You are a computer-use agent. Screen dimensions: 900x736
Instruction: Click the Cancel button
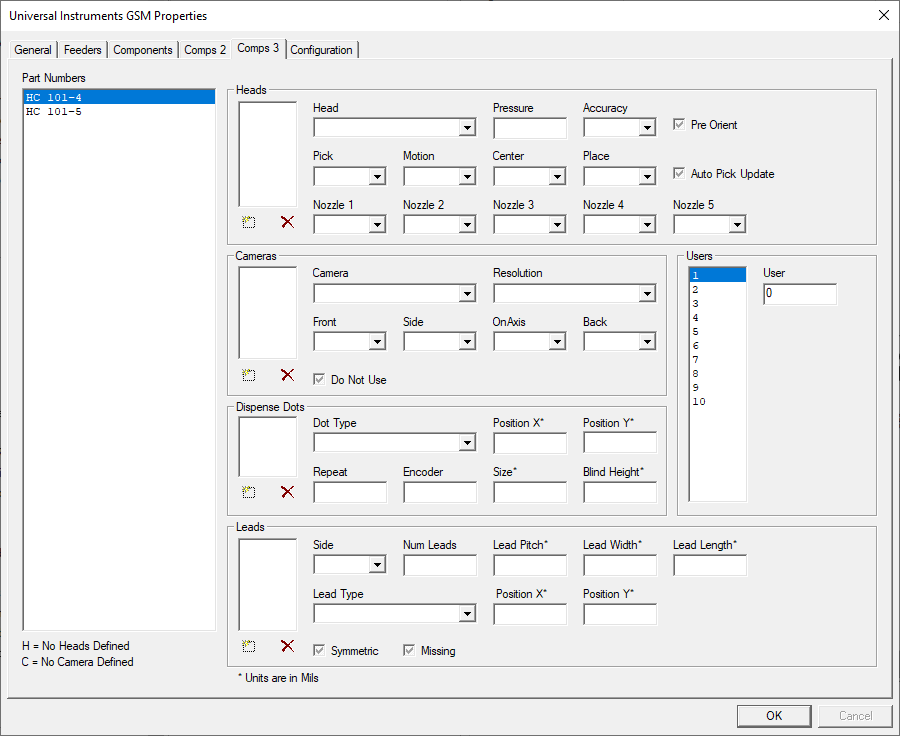click(x=855, y=715)
